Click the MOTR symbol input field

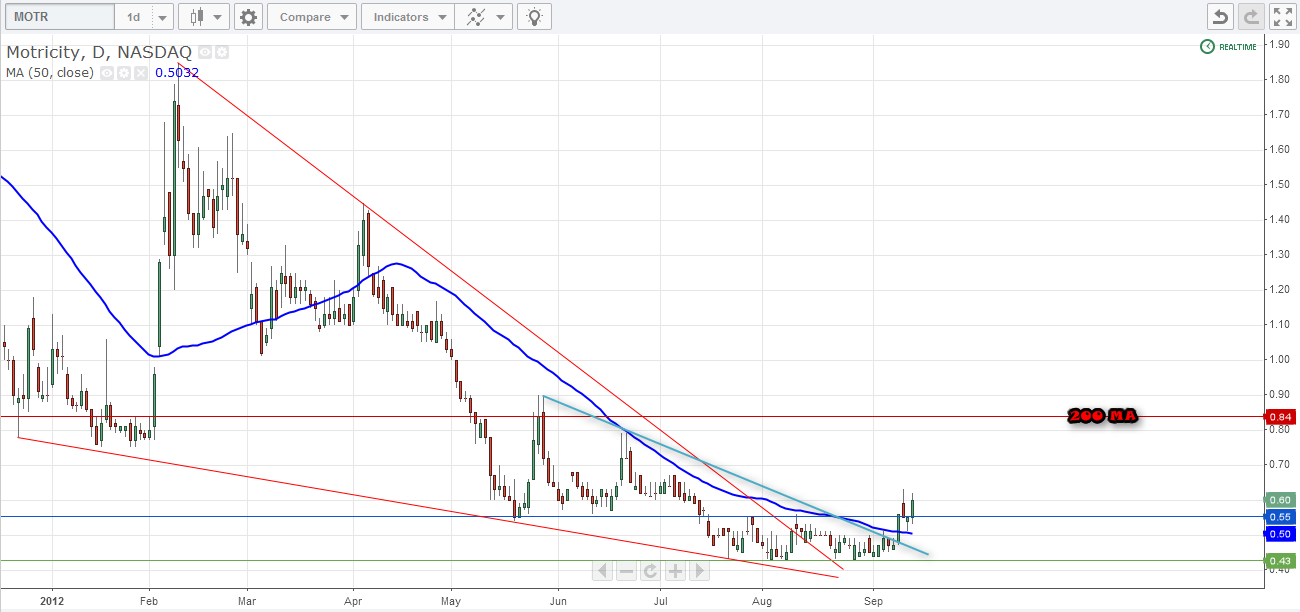pyautogui.click(x=58, y=17)
